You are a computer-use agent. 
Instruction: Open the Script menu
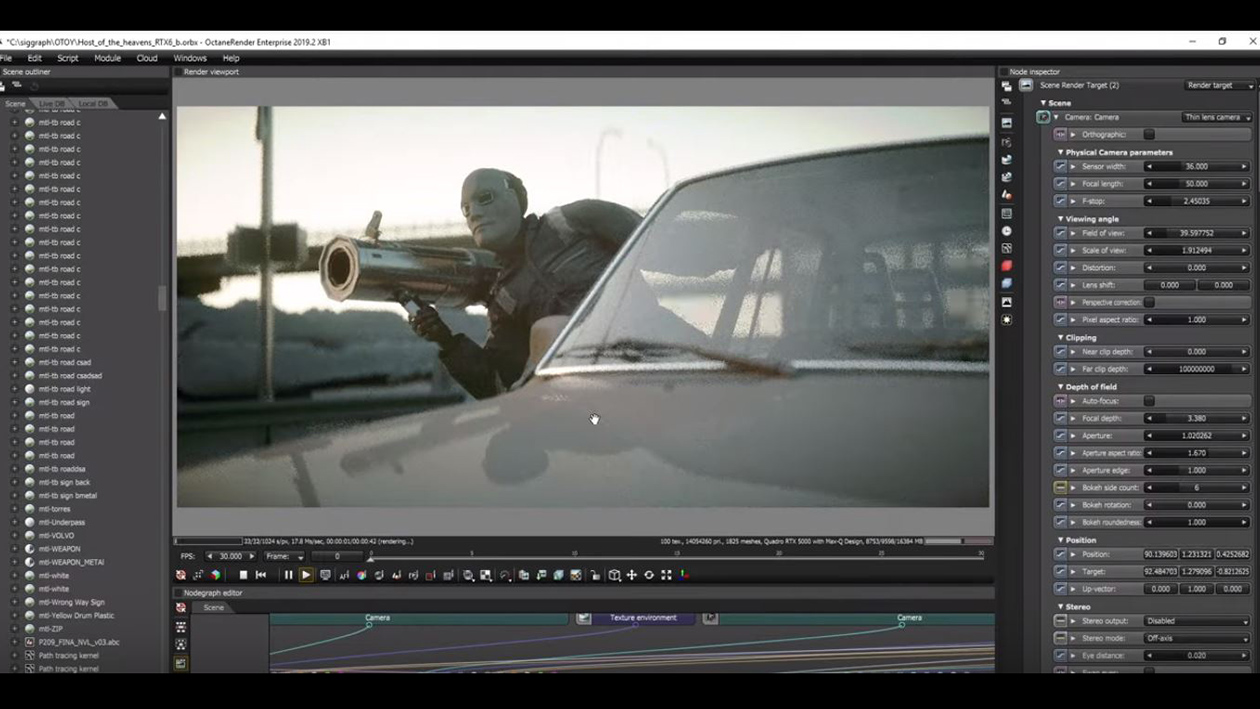click(67, 58)
